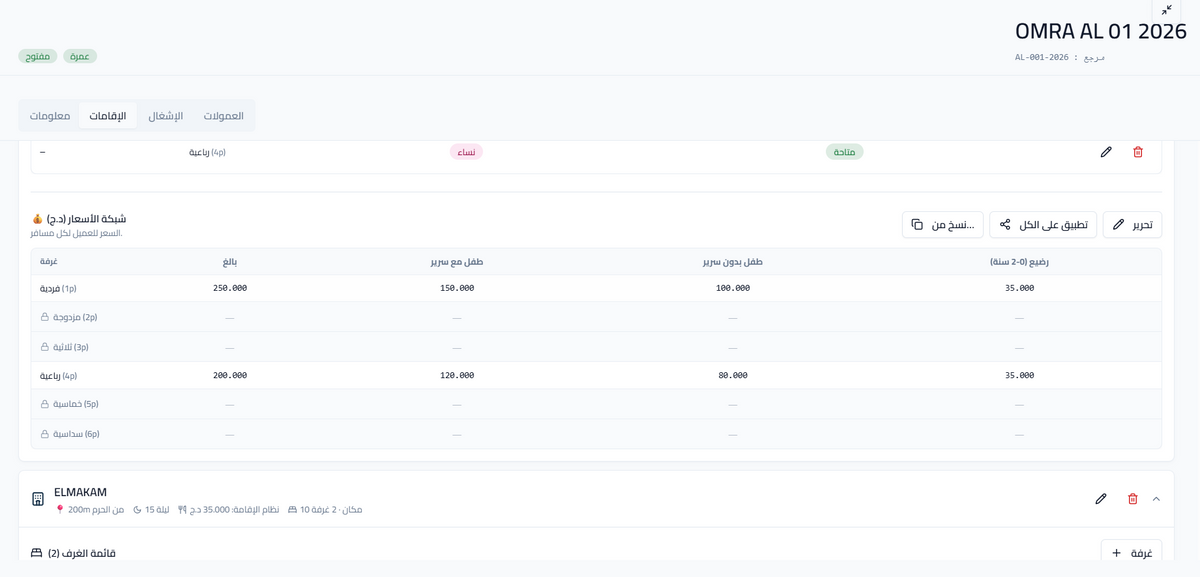Click the مزدوجة (2p) row label
The width and height of the screenshot is (1200, 577).
pyautogui.click(x=75, y=317)
